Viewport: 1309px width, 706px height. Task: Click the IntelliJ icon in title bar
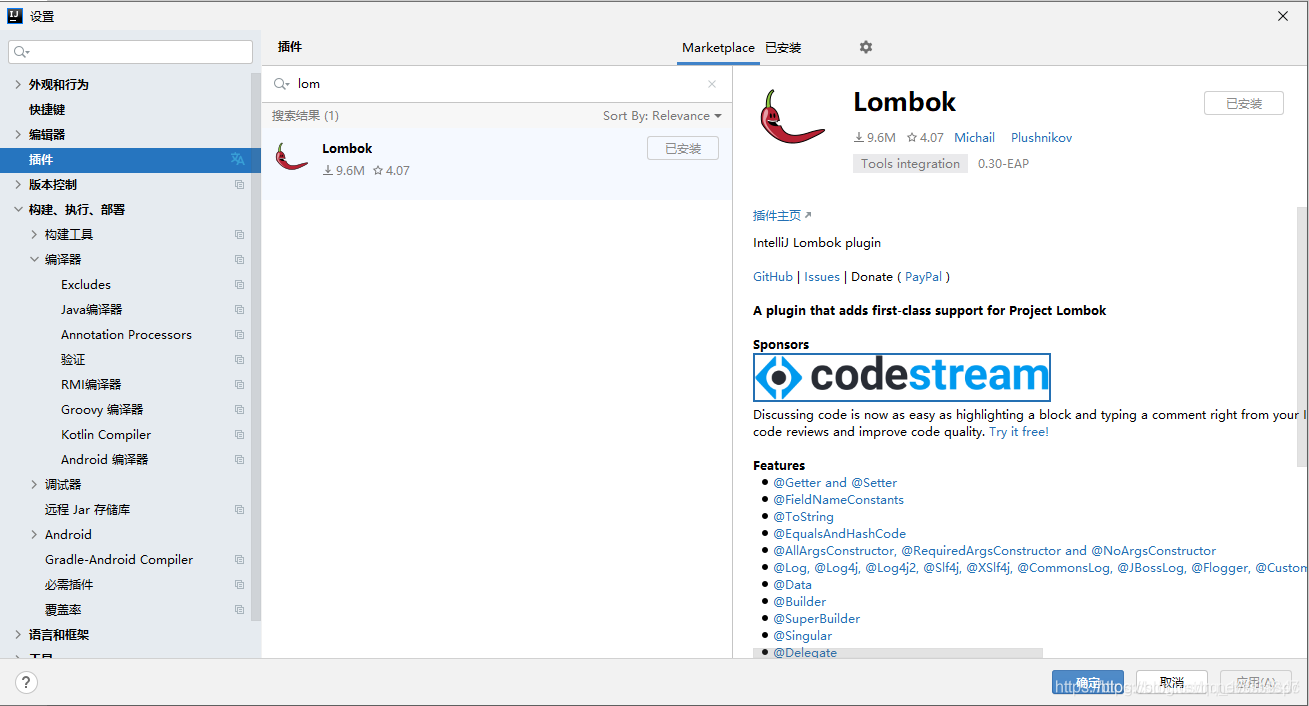click(15, 16)
